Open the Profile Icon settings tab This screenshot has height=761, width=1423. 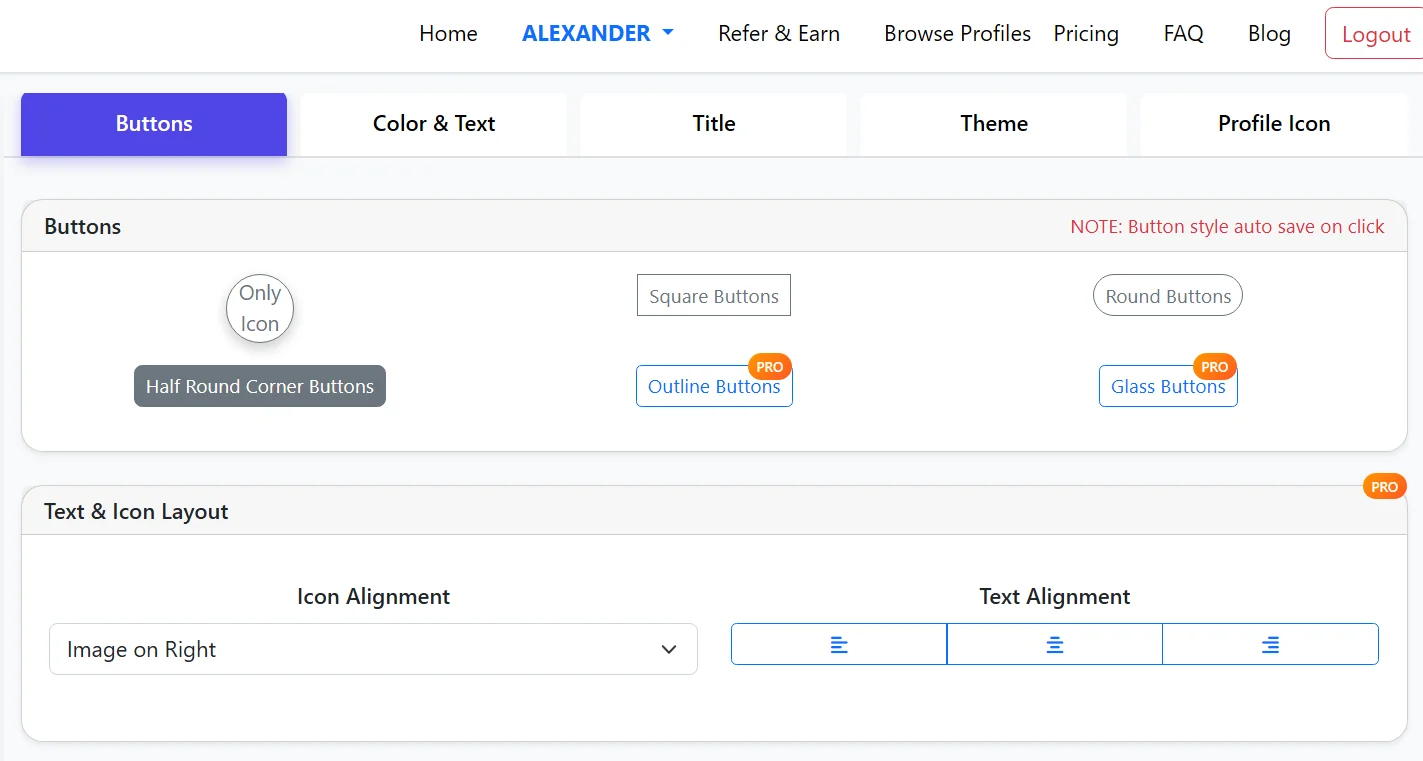[x=1273, y=123]
